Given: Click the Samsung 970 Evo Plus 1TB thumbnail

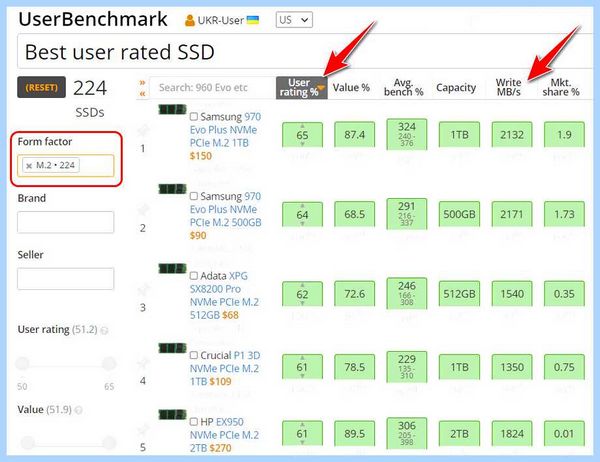Looking at the screenshot, I should point(172,109).
